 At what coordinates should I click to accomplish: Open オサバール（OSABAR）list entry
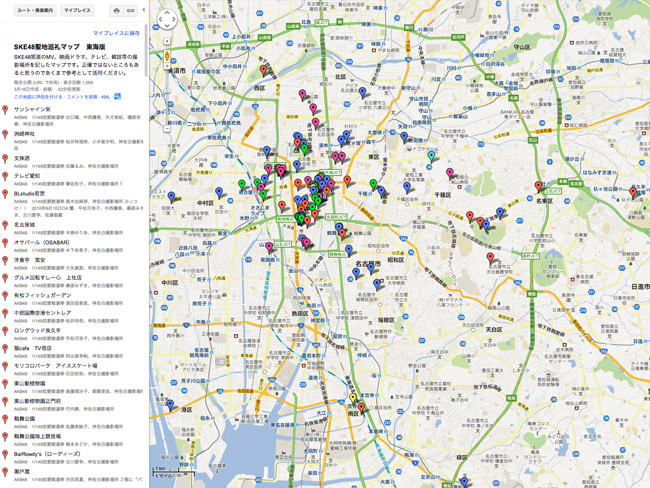point(42,243)
